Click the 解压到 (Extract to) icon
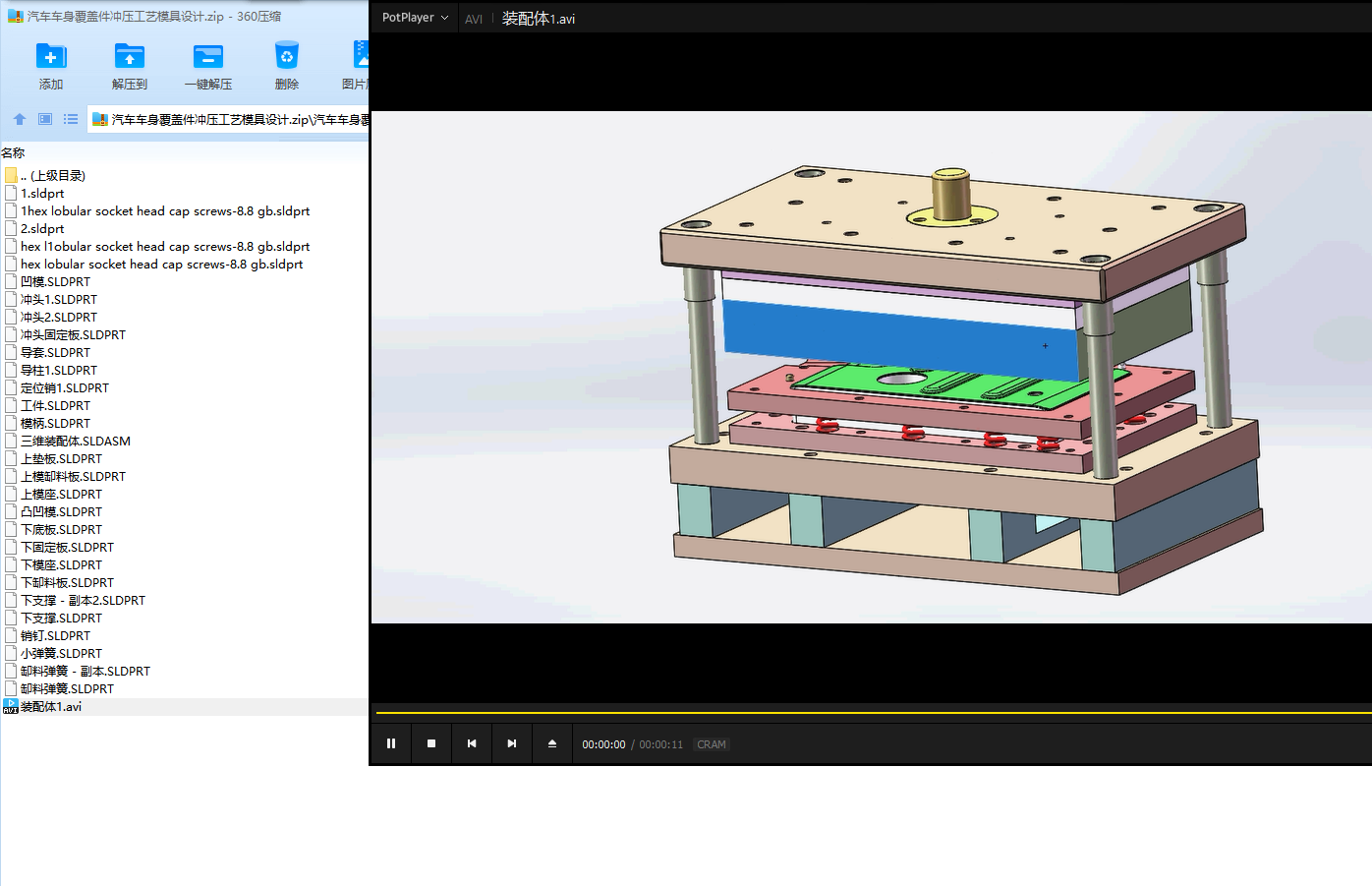This screenshot has height=886, width=1372. click(129, 57)
